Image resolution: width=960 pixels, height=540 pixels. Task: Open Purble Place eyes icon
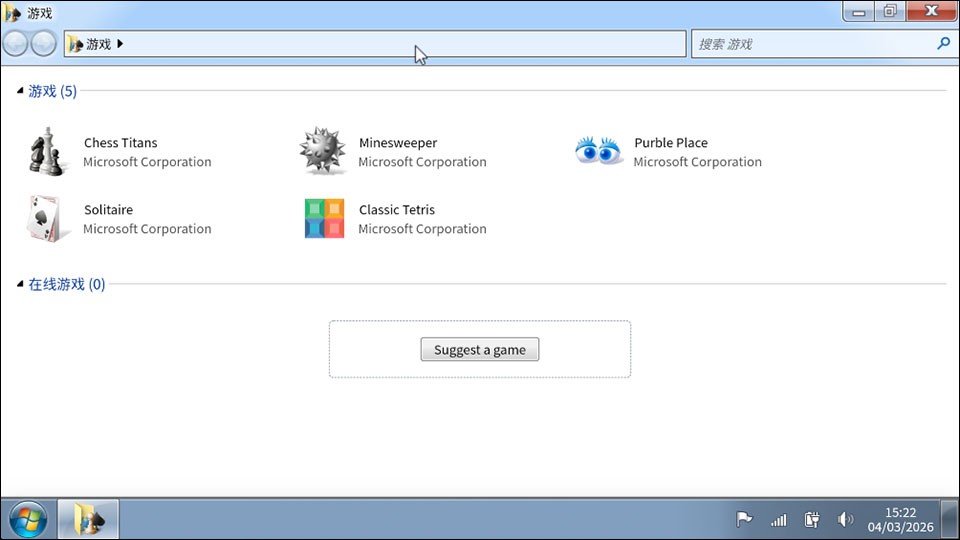click(598, 151)
